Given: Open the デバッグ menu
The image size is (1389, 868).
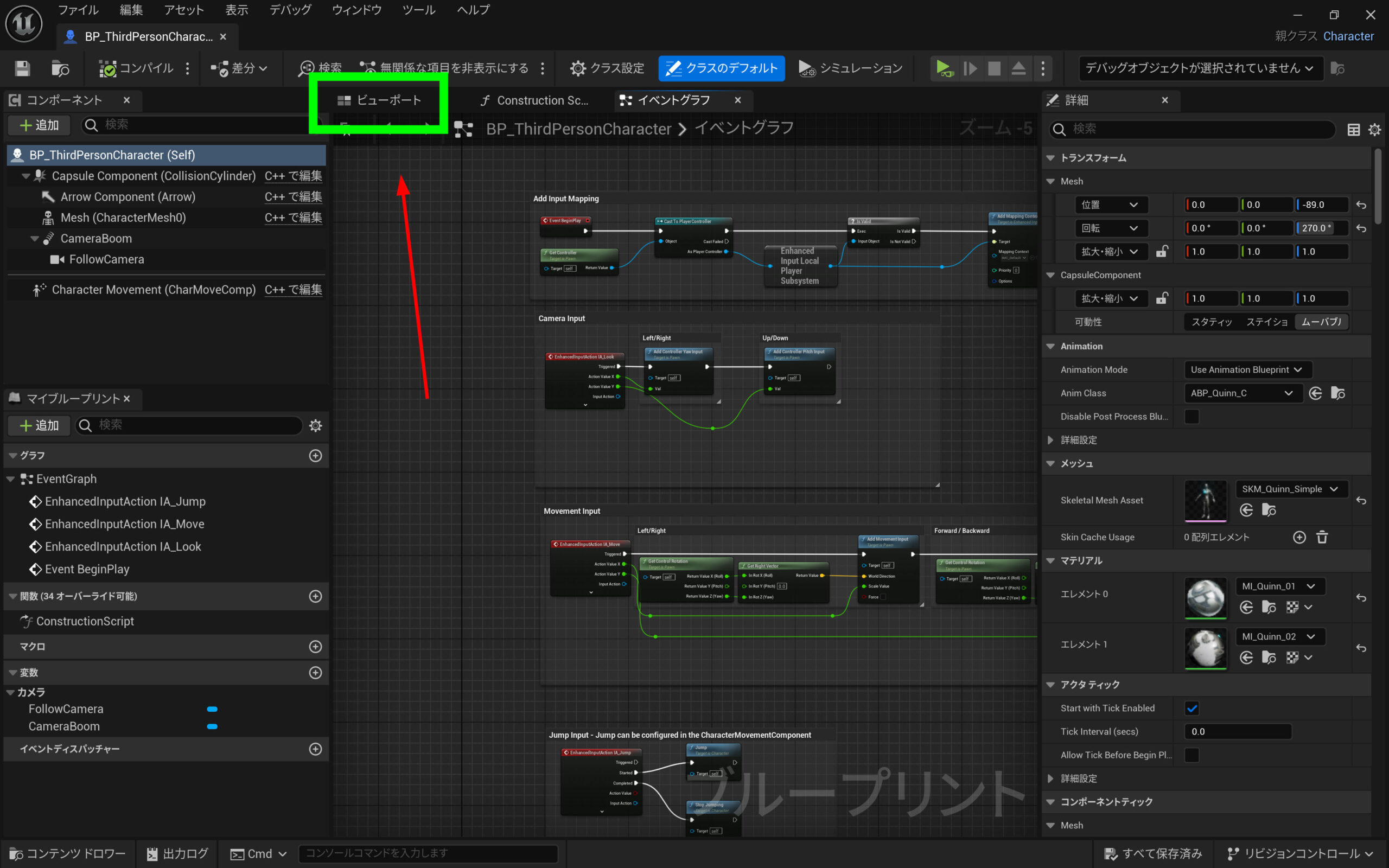Looking at the screenshot, I should coord(290,10).
